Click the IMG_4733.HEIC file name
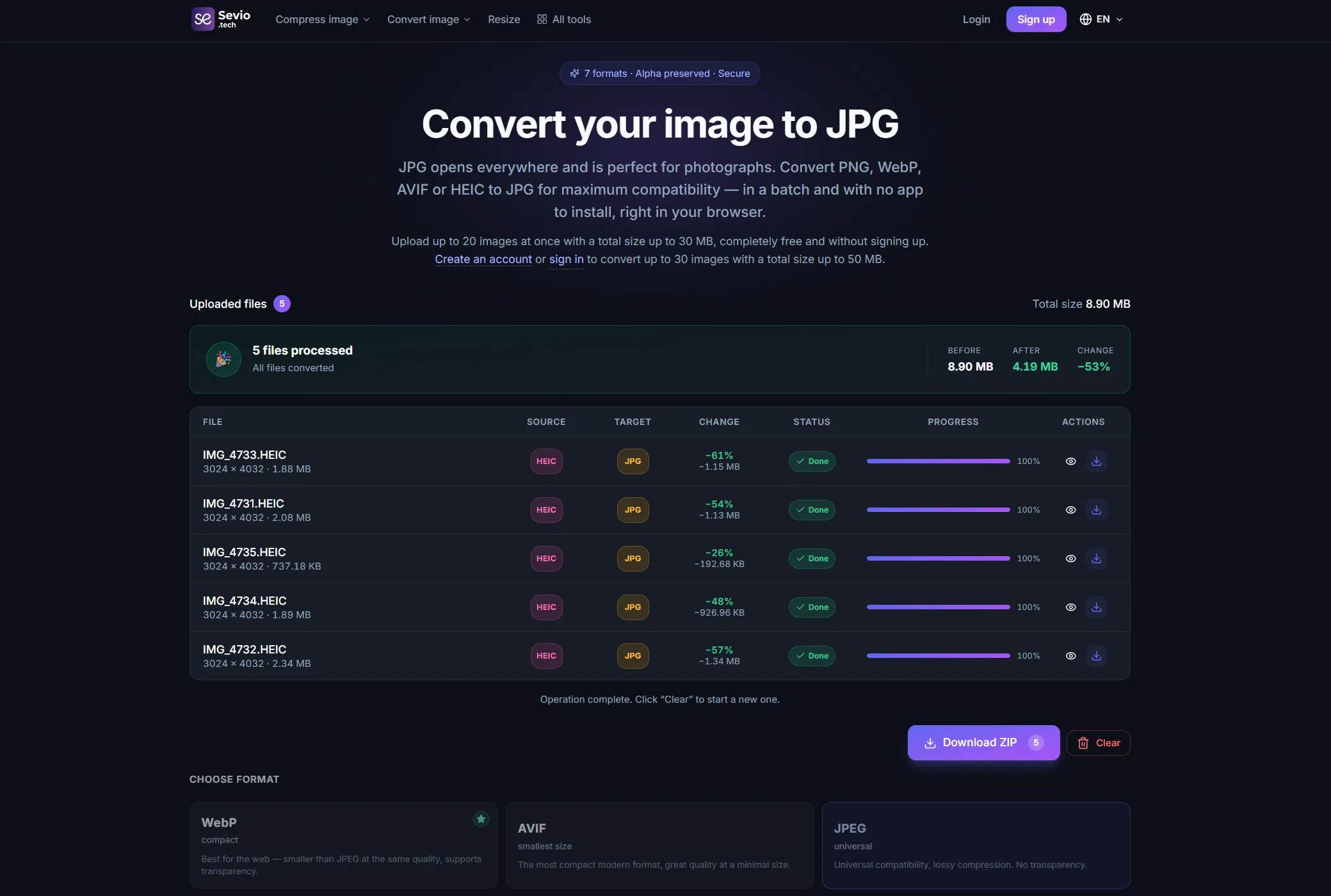 click(x=245, y=455)
